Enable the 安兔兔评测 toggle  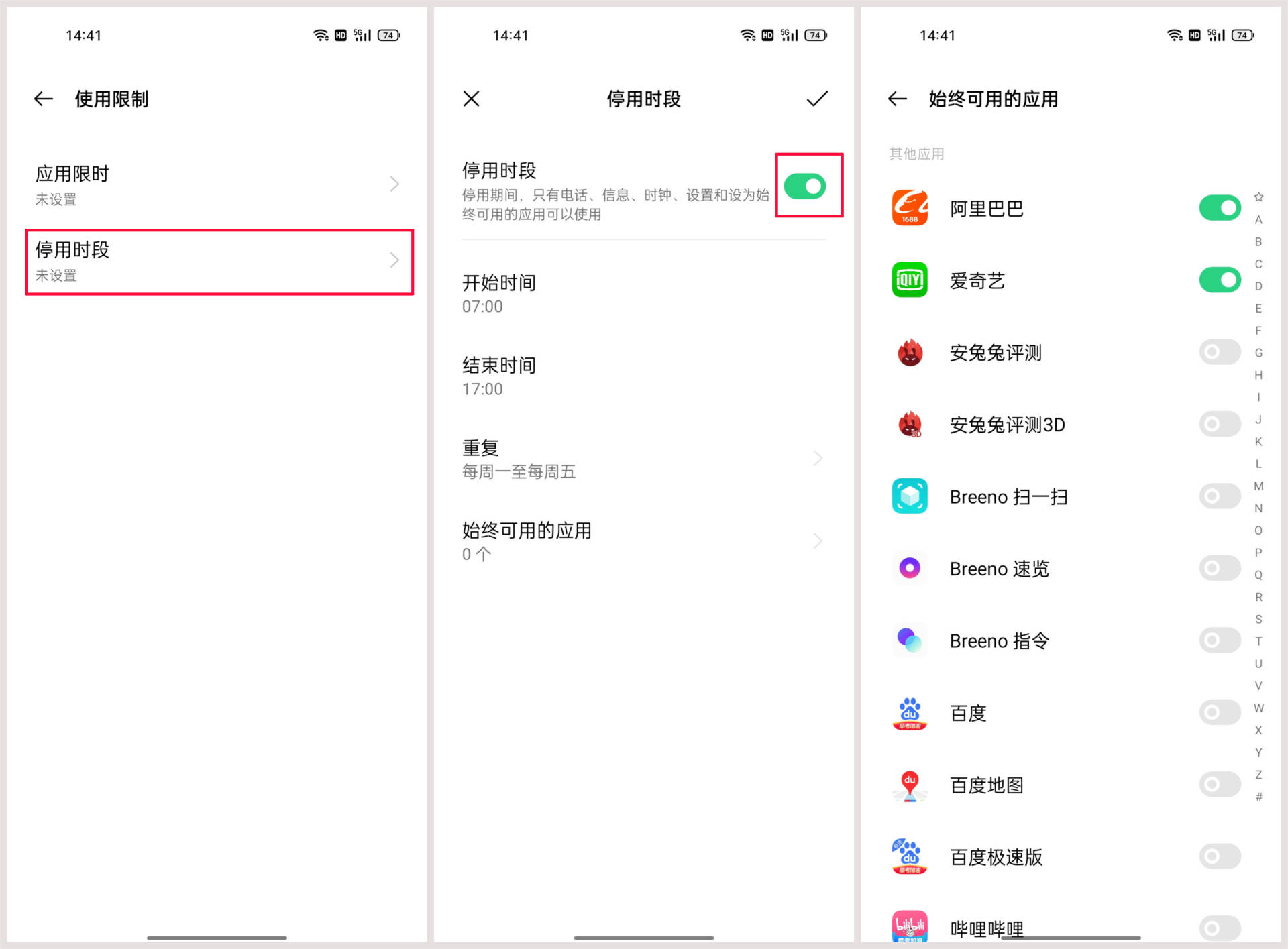click(1220, 351)
